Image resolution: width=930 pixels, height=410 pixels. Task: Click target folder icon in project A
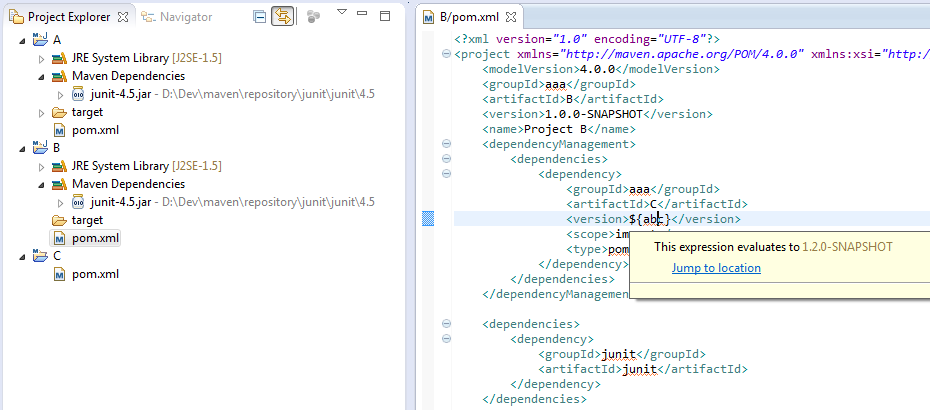pyautogui.click(x=59, y=112)
